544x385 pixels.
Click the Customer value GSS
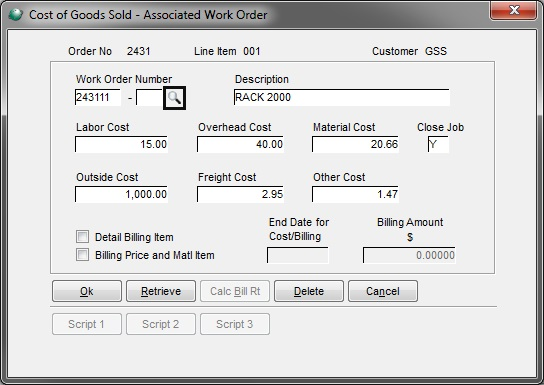click(436, 51)
